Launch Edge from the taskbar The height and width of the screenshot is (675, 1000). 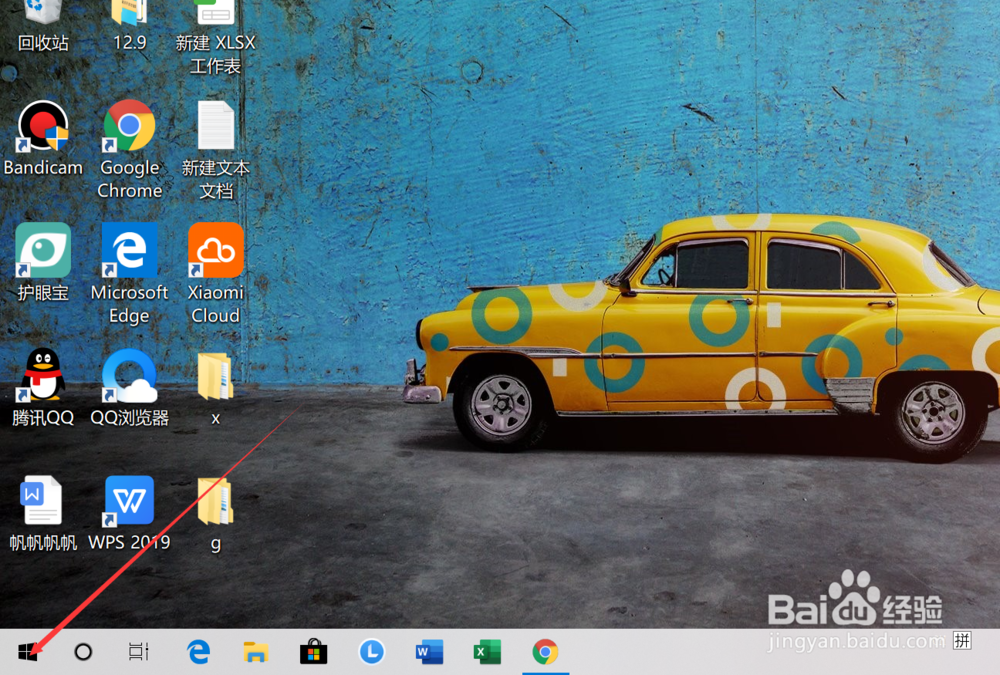pos(198,651)
